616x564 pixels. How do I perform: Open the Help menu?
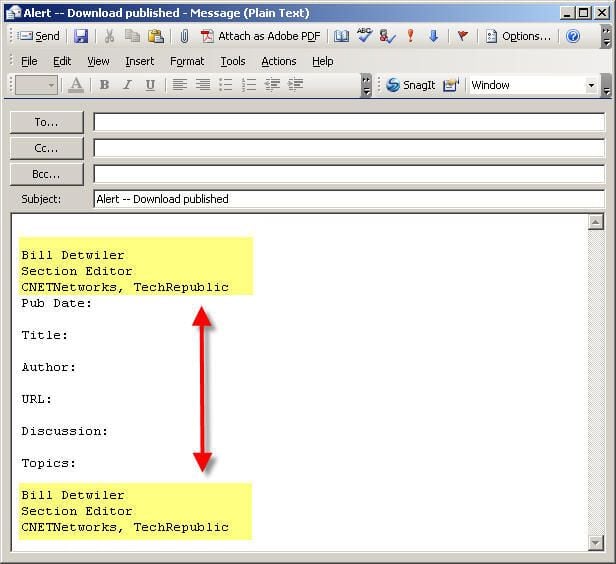pyautogui.click(x=323, y=61)
